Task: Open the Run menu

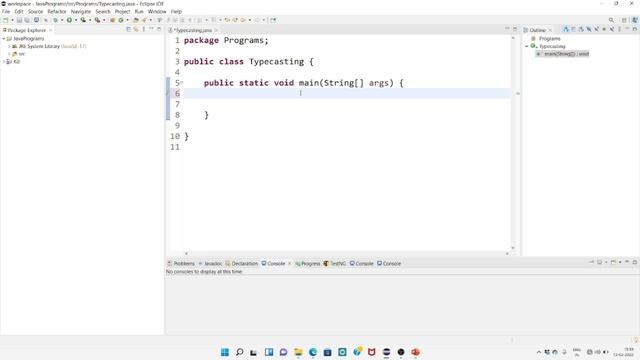Action: click(x=139, y=11)
